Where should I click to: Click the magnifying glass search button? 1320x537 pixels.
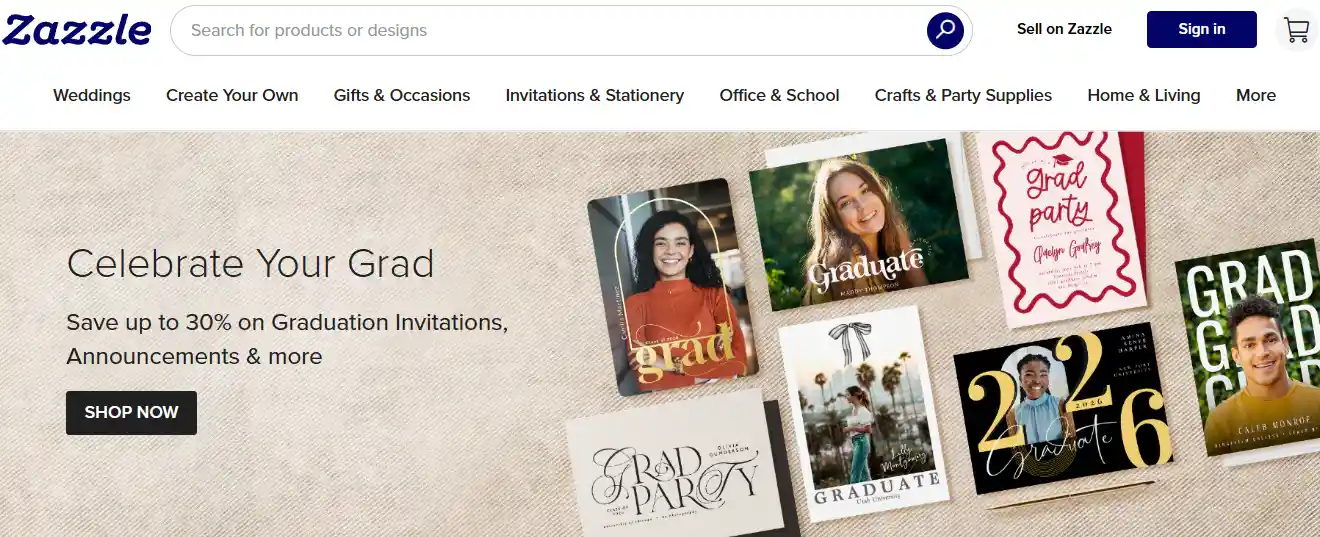click(945, 30)
